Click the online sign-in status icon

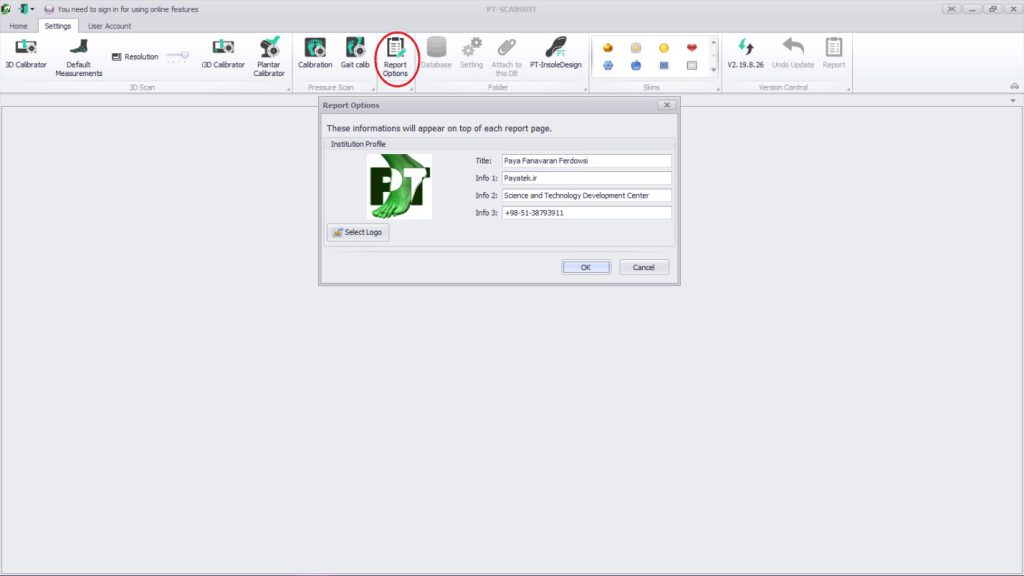[x=49, y=9]
